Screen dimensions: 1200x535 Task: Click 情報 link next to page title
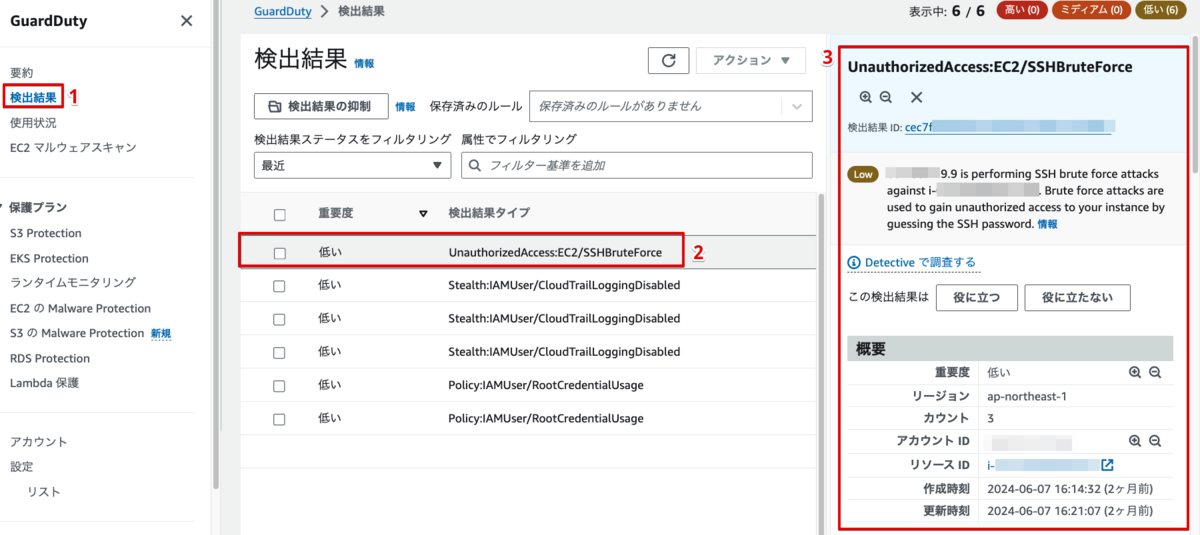click(x=364, y=63)
